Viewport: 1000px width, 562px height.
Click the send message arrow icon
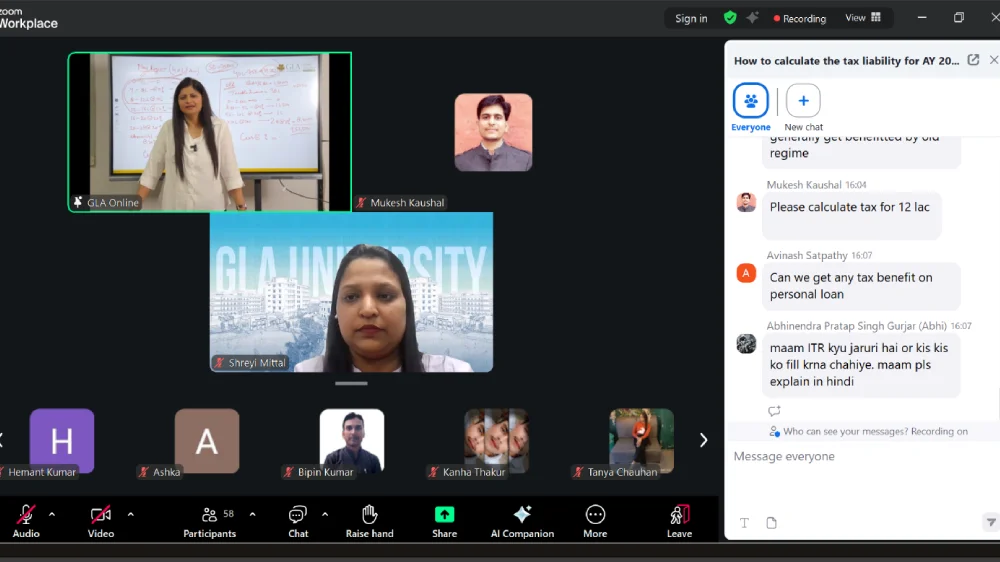tap(990, 522)
